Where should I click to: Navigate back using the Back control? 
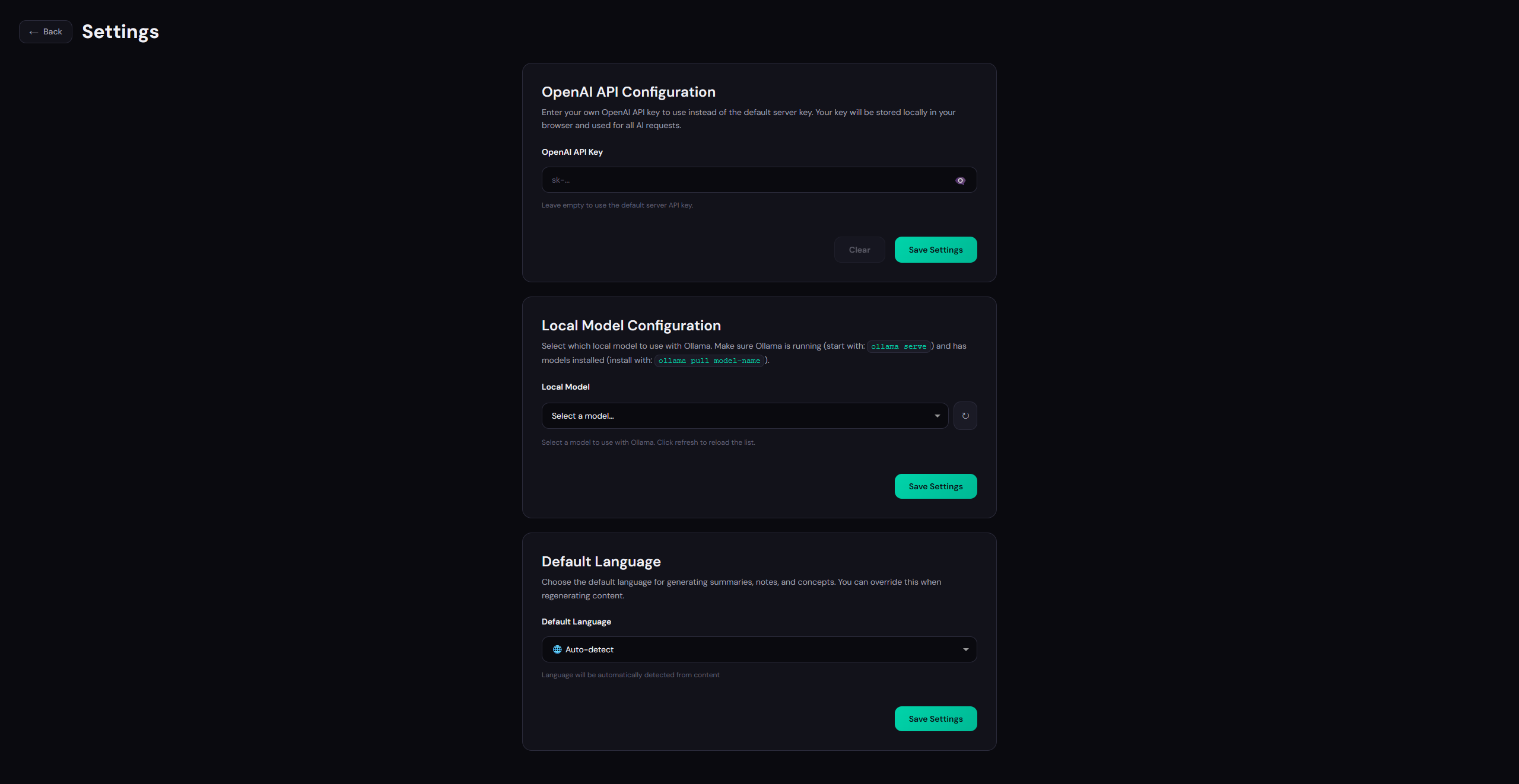point(45,31)
